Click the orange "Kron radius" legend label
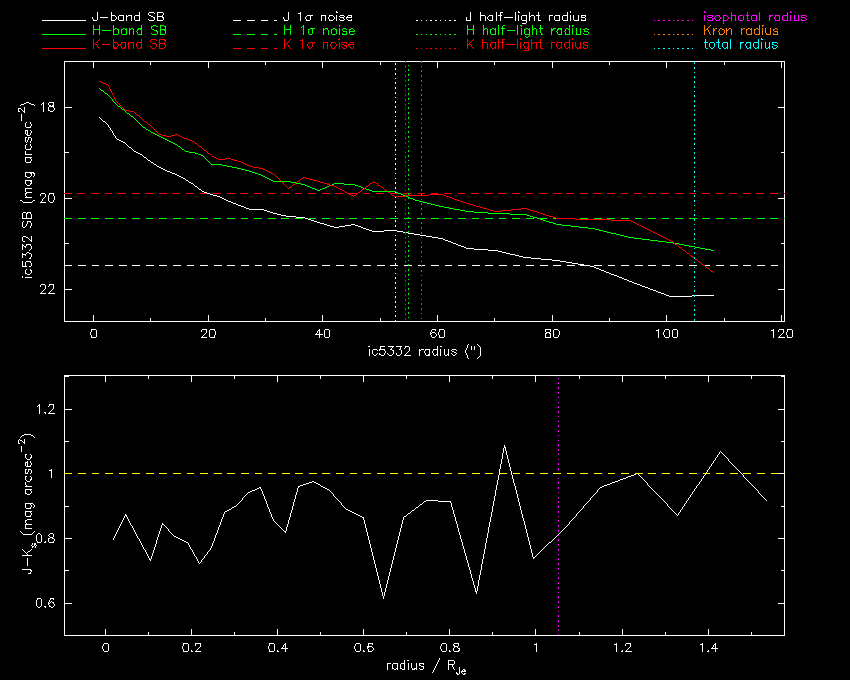Image resolution: width=850 pixels, height=680 pixels. 740,32
